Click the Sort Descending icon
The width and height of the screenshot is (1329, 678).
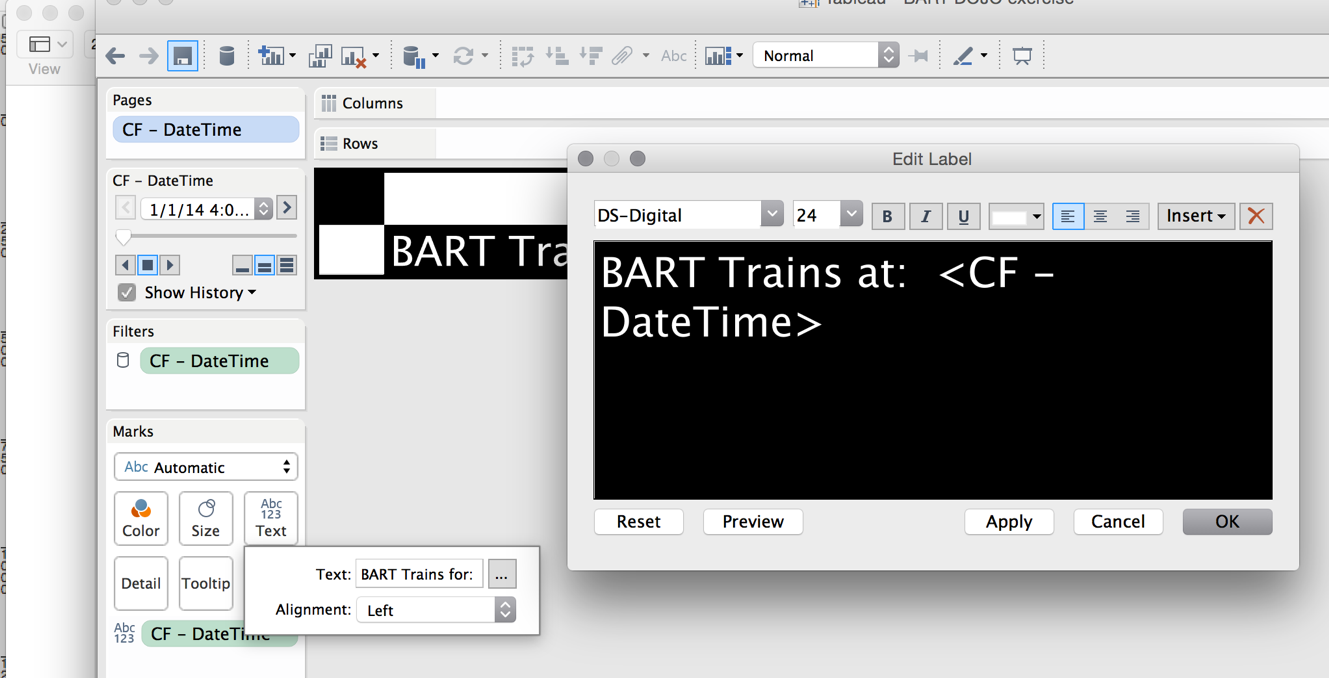pos(591,56)
